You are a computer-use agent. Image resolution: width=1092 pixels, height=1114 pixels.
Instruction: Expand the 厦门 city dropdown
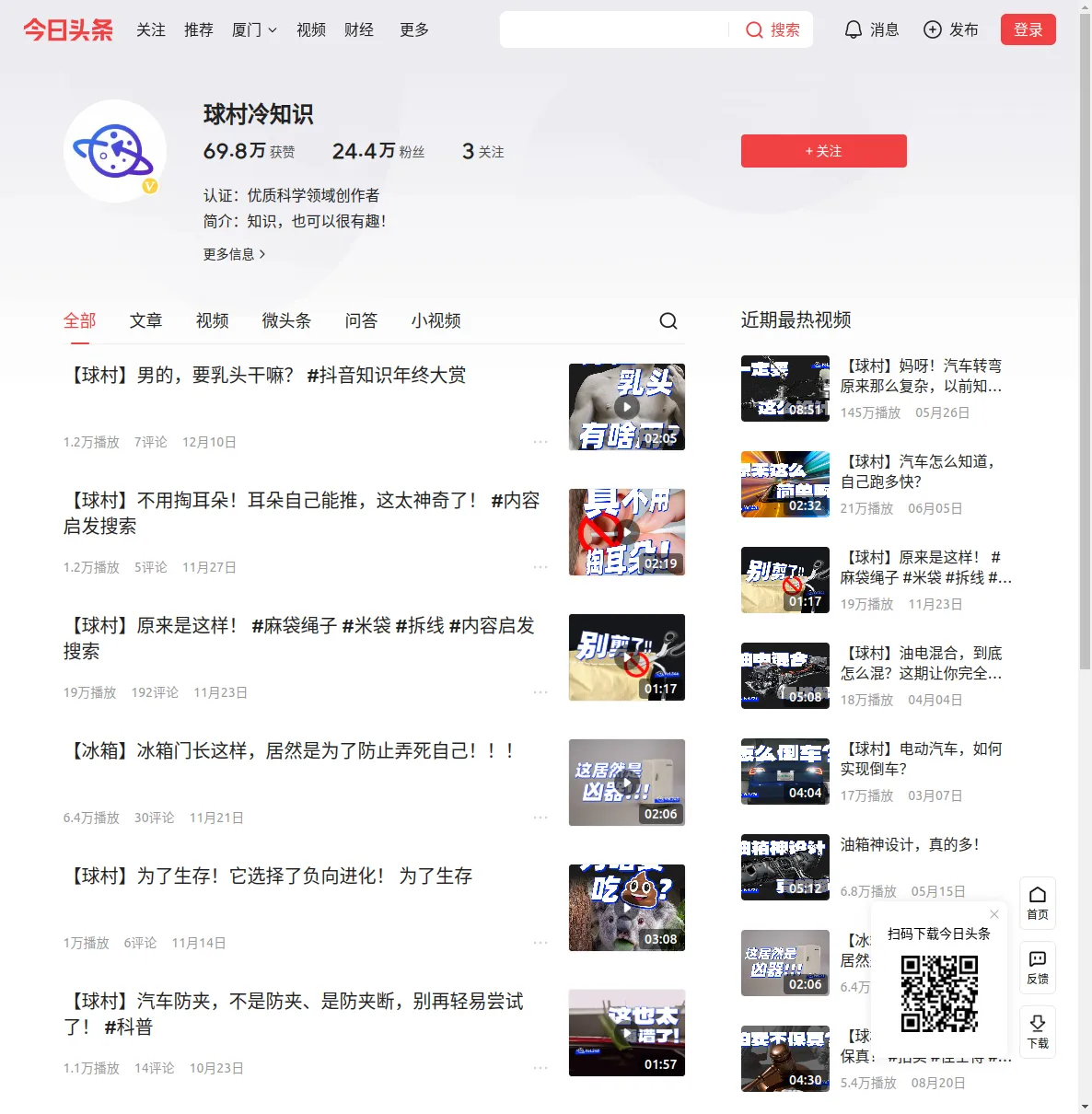pos(254,29)
